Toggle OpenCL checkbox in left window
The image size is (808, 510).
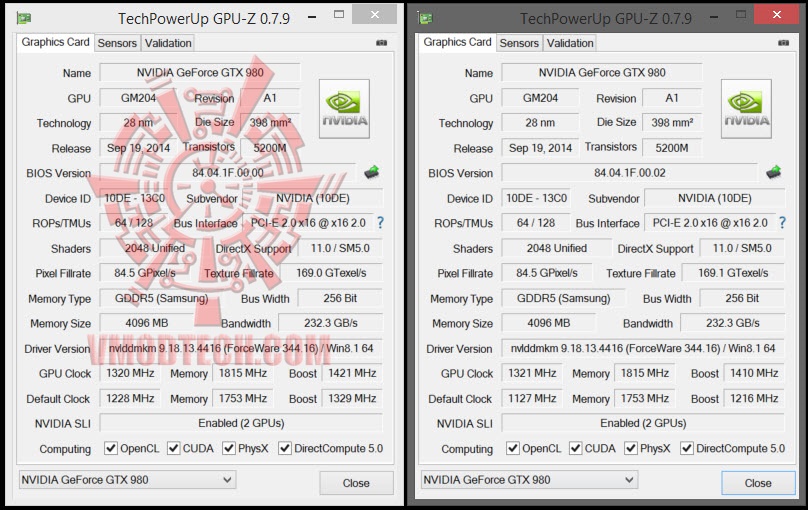110,448
